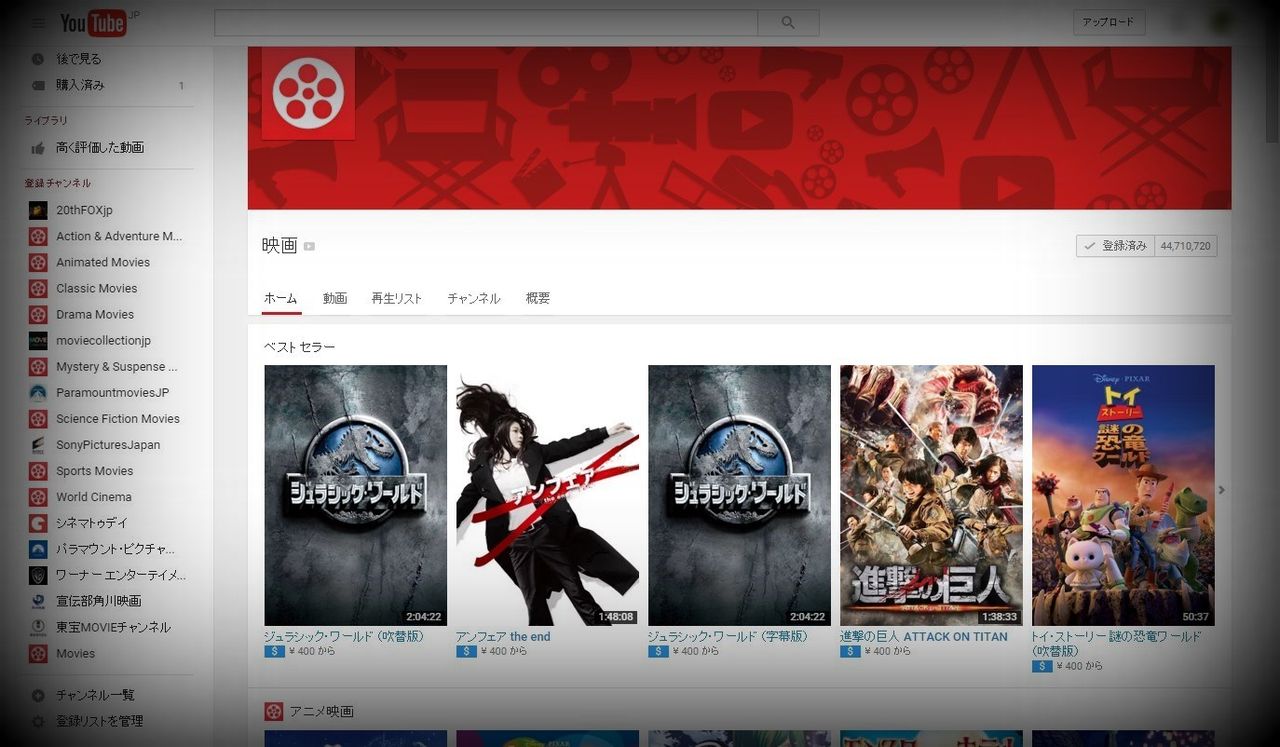Open the アニメ映画 section heading

321,711
